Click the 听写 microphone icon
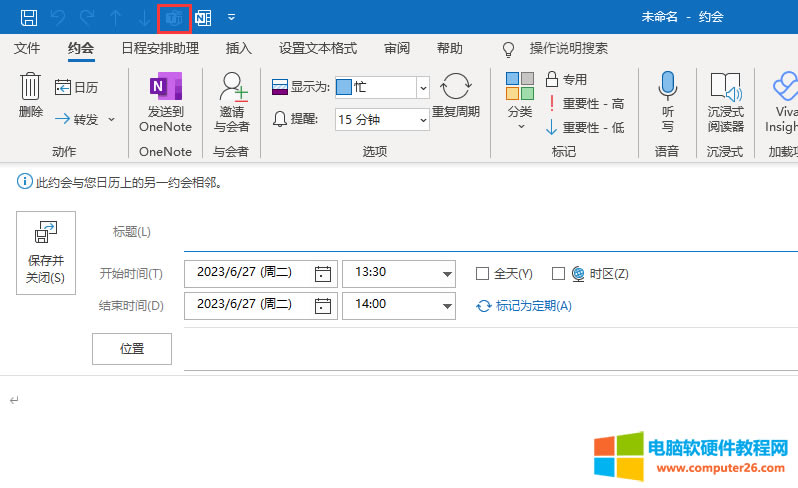 pyautogui.click(x=667, y=85)
